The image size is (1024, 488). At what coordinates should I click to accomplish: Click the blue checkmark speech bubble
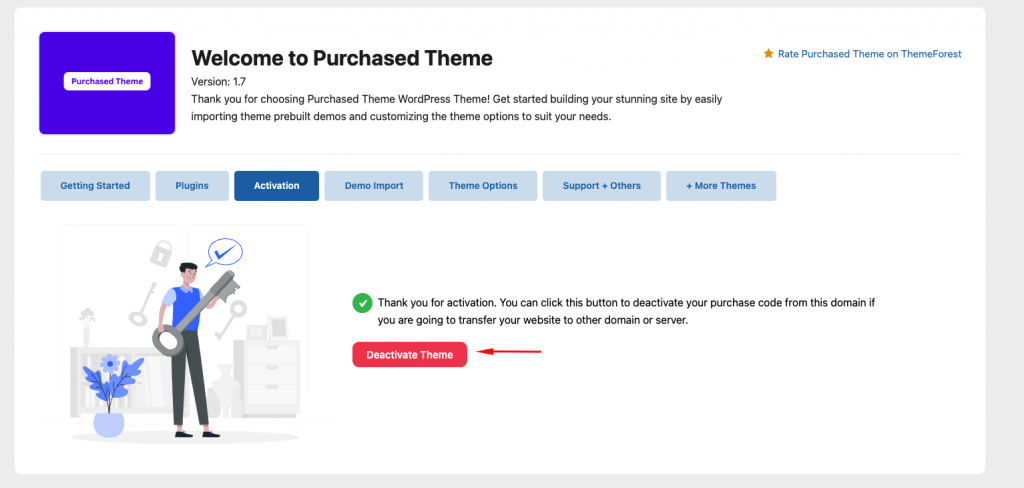click(223, 250)
